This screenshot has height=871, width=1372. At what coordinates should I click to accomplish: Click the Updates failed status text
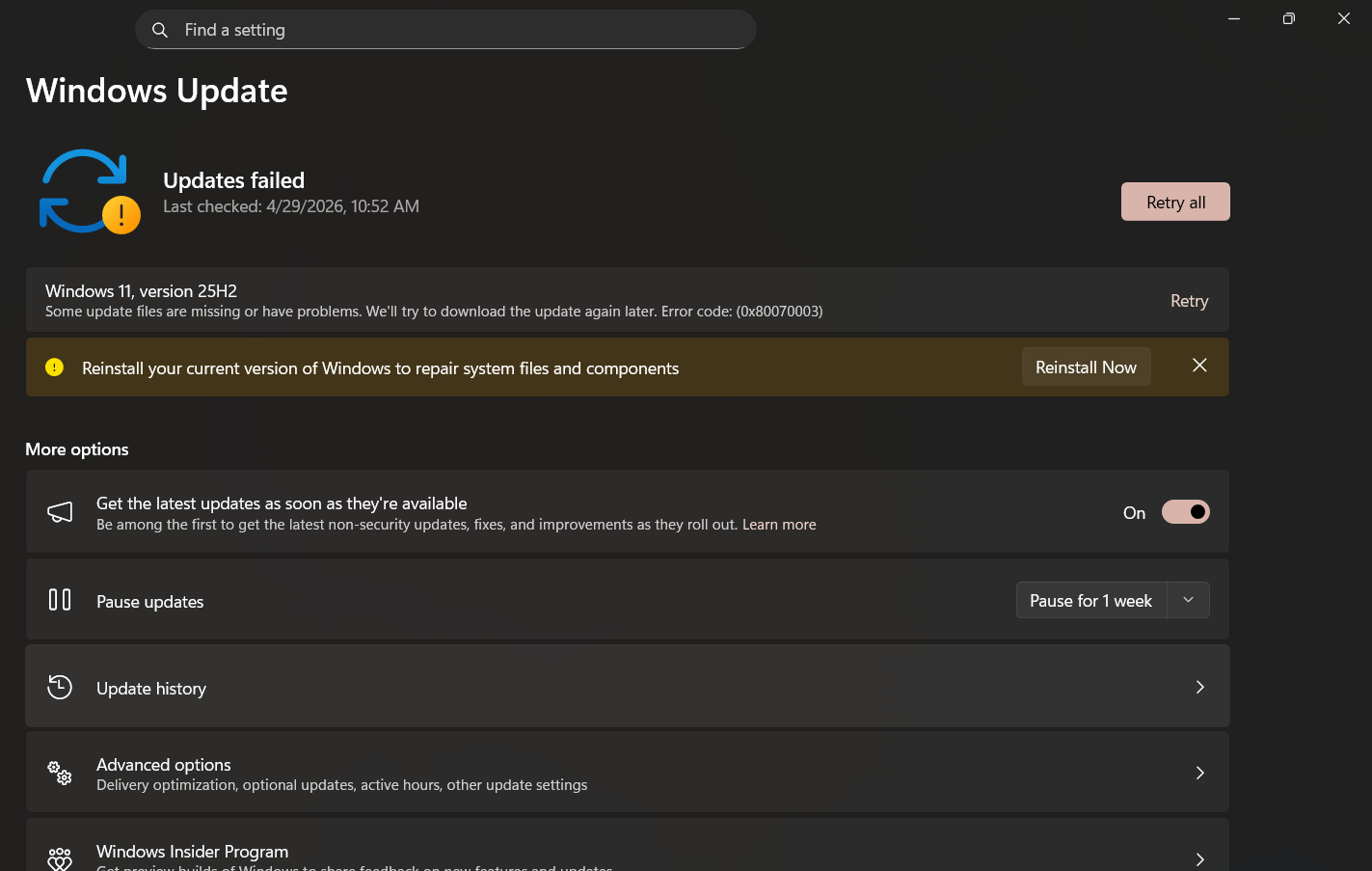[x=234, y=180]
